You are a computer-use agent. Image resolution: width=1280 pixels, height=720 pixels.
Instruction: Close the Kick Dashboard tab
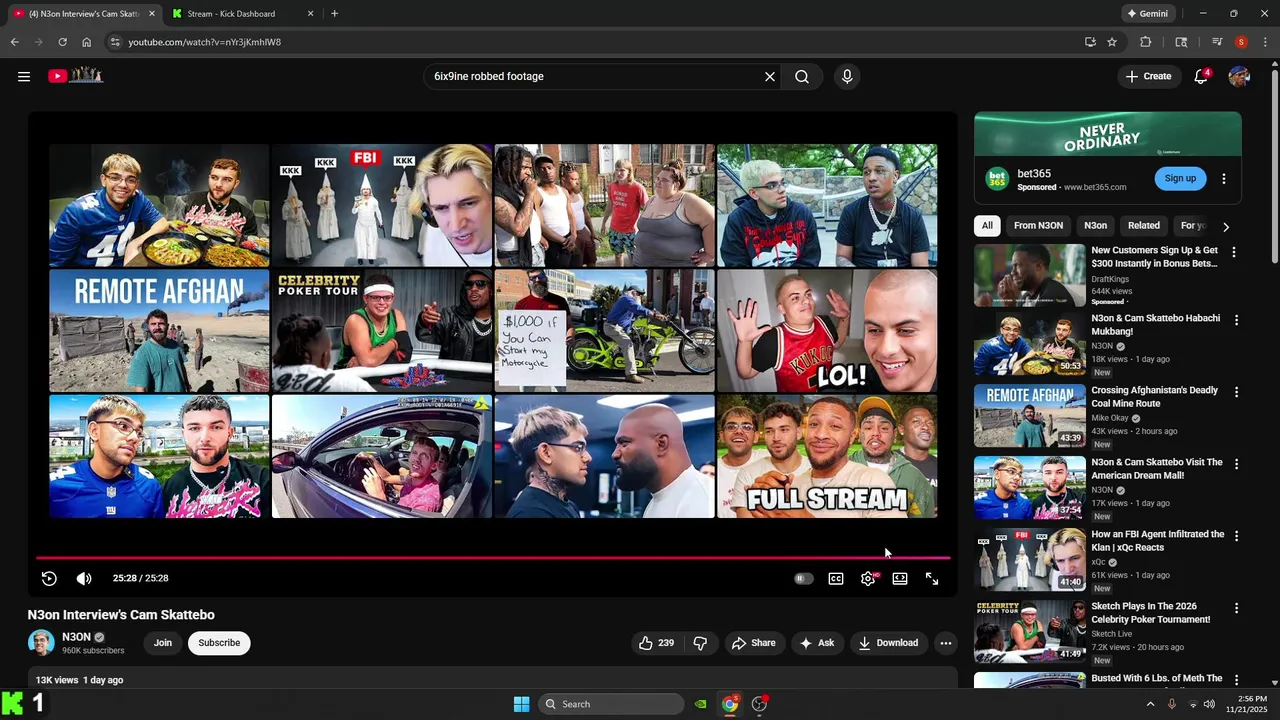(x=310, y=14)
